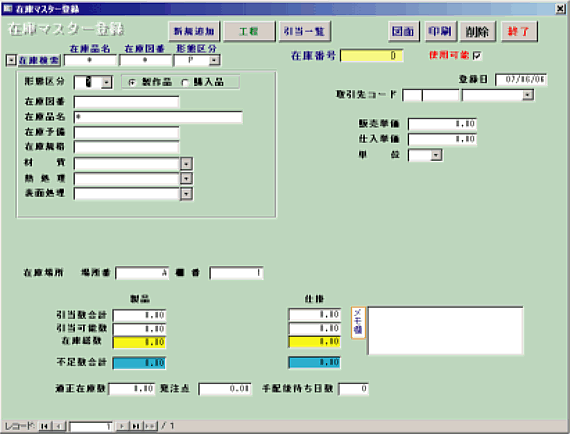The image size is (570, 434).
Task: Click the 在庫検索 search button
Action: click(x=39, y=60)
